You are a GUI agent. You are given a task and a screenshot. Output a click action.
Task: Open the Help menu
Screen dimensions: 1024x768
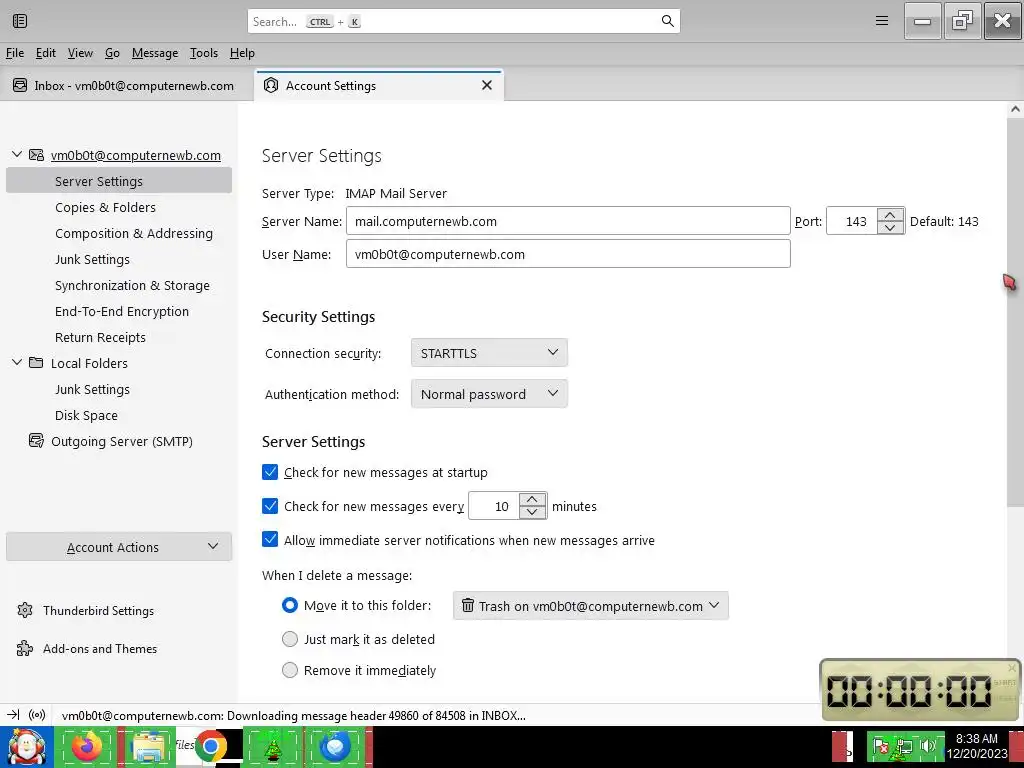coord(242,53)
